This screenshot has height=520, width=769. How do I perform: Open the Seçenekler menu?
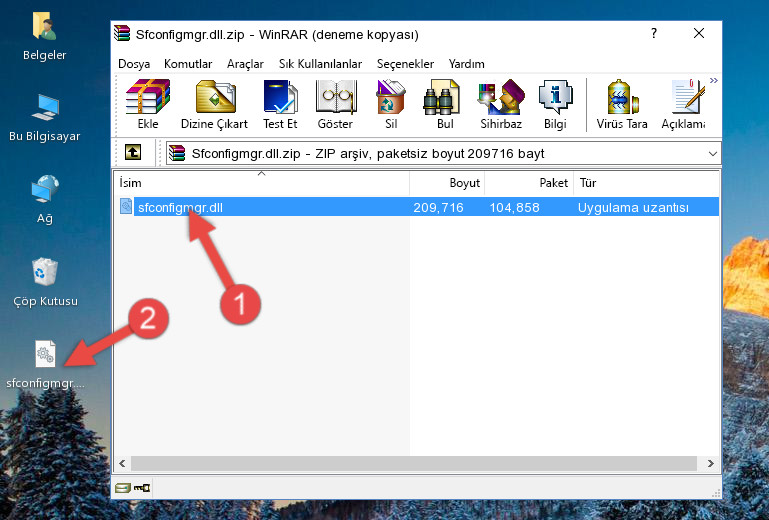pyautogui.click(x=405, y=64)
